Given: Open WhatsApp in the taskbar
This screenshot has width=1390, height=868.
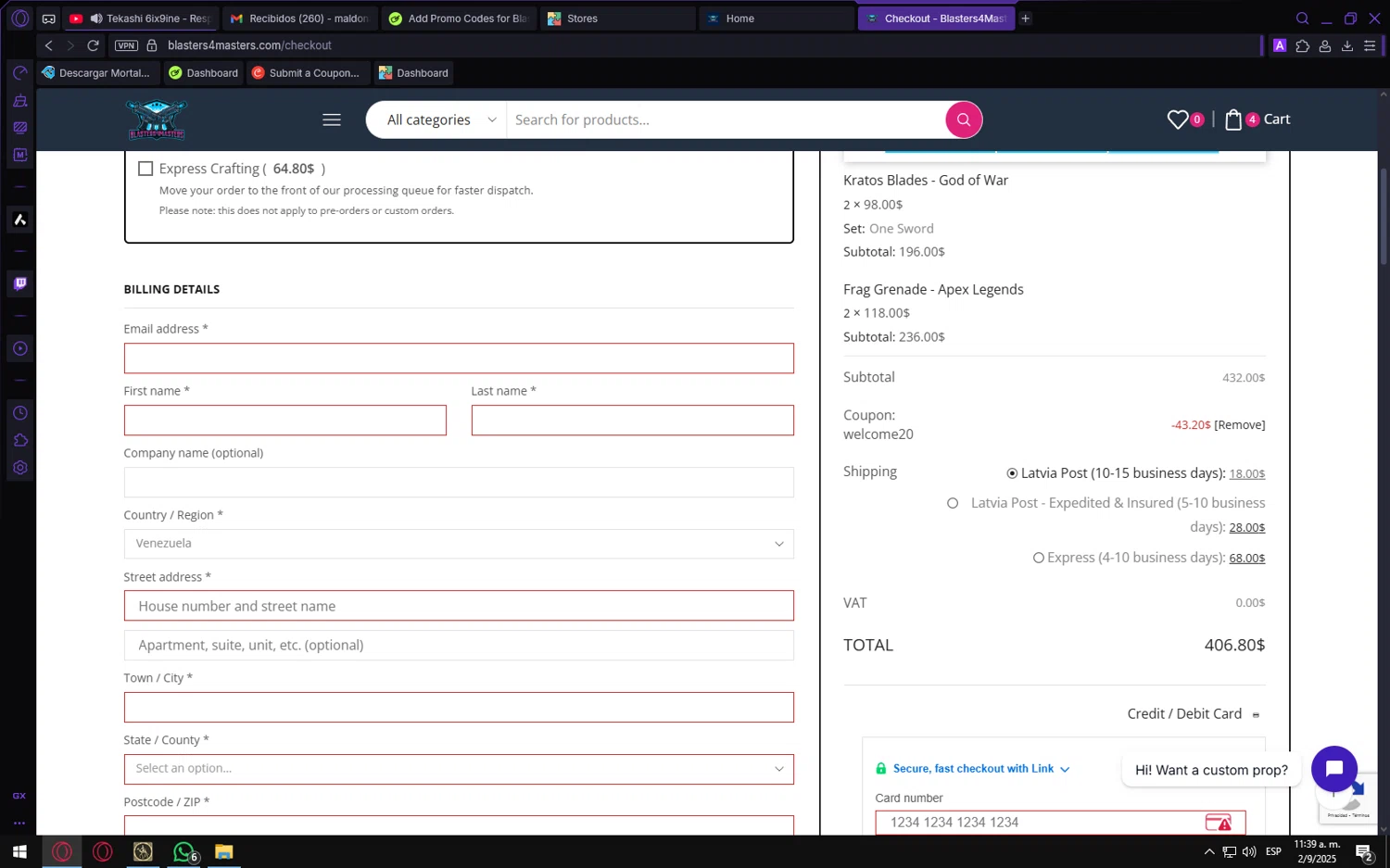Looking at the screenshot, I should pos(183,851).
